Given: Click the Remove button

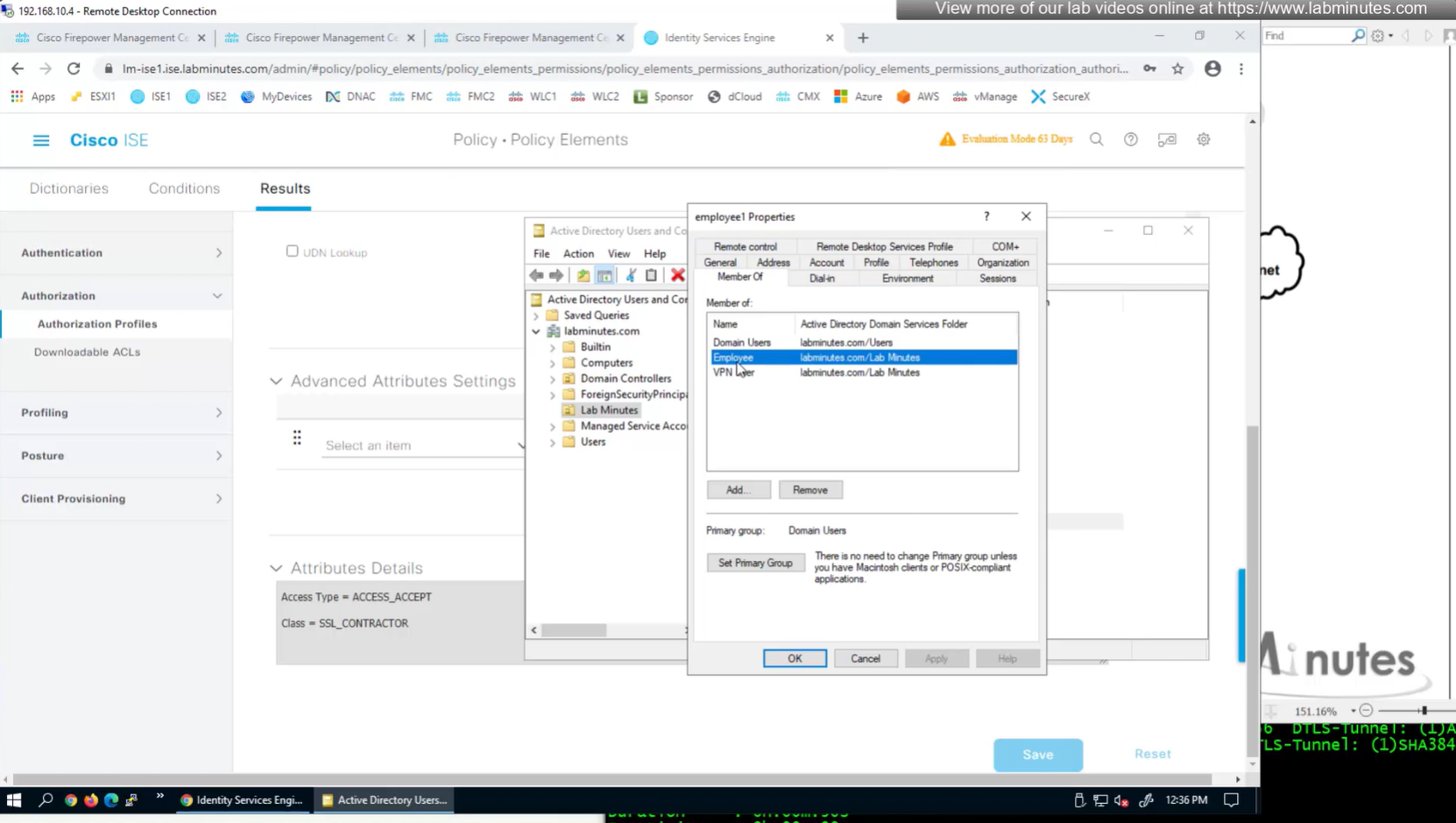Looking at the screenshot, I should tap(809, 490).
